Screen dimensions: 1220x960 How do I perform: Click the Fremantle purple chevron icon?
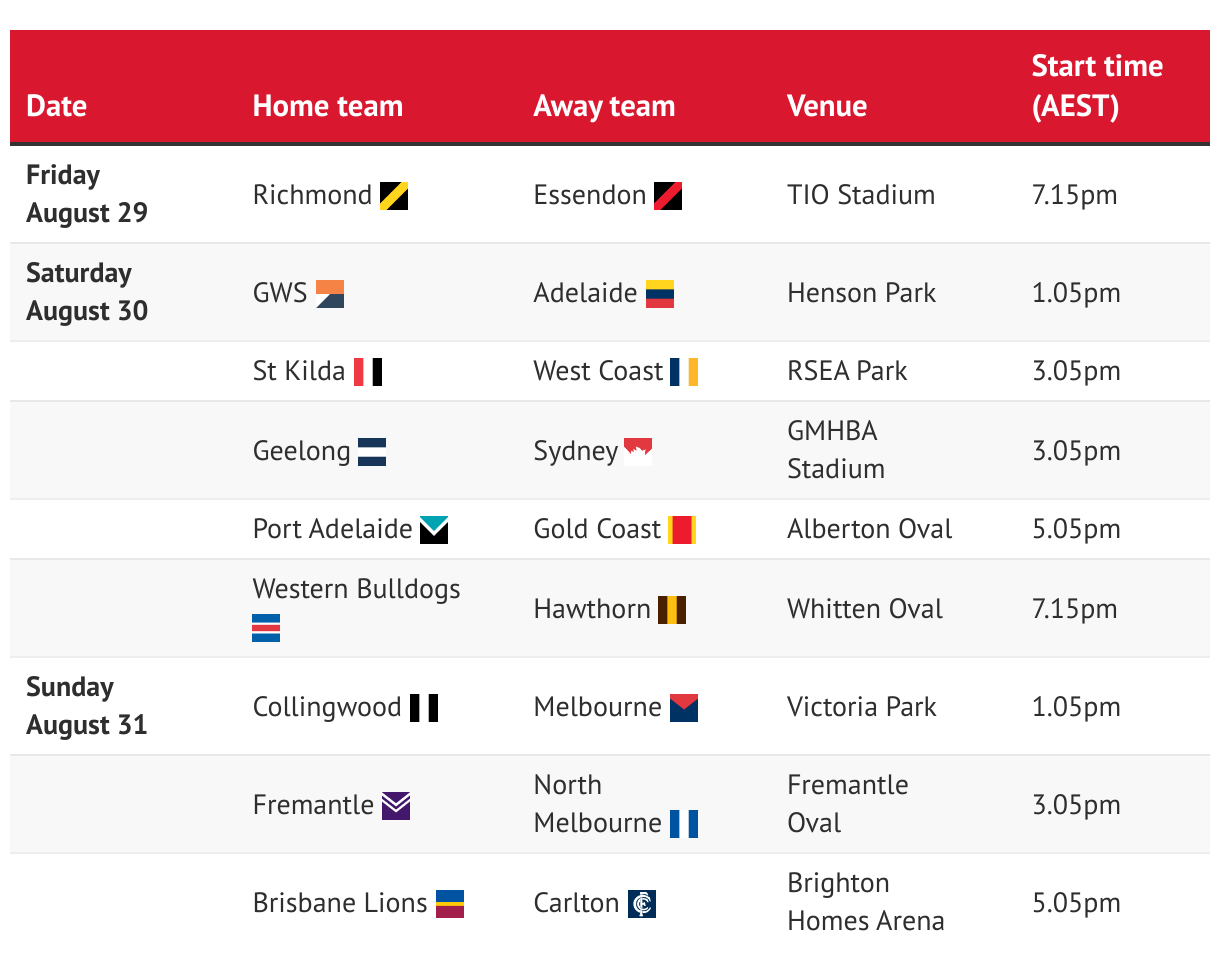point(396,806)
